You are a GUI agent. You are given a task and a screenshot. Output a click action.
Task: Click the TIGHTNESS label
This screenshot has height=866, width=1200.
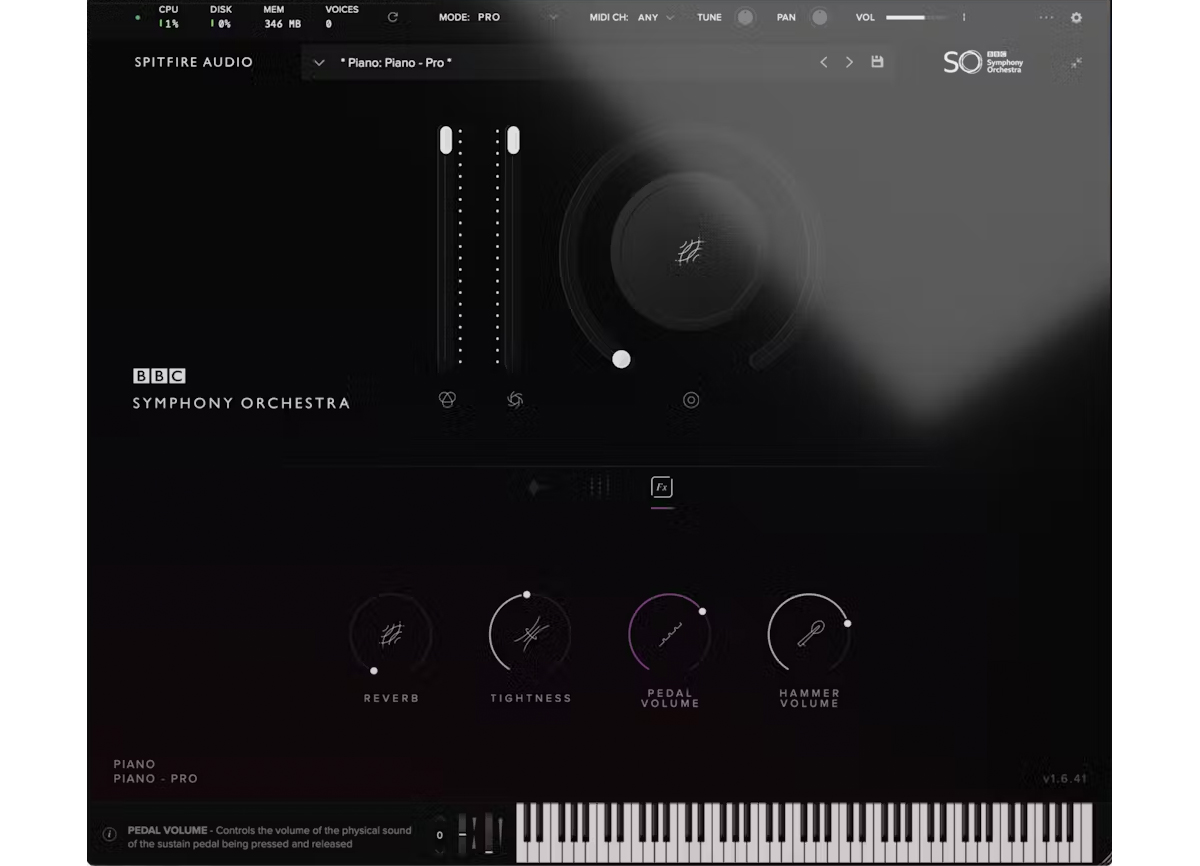(531, 698)
